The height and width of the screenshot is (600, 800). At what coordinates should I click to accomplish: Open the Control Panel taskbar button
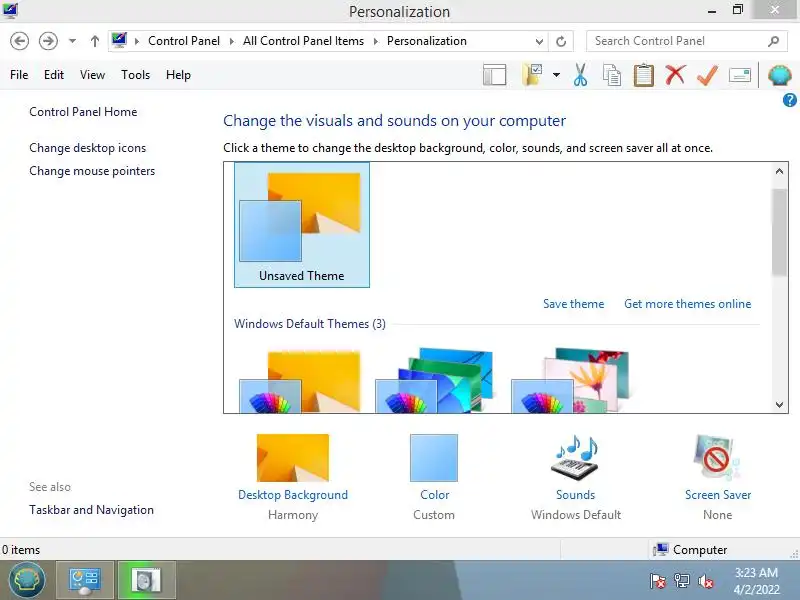coord(85,581)
